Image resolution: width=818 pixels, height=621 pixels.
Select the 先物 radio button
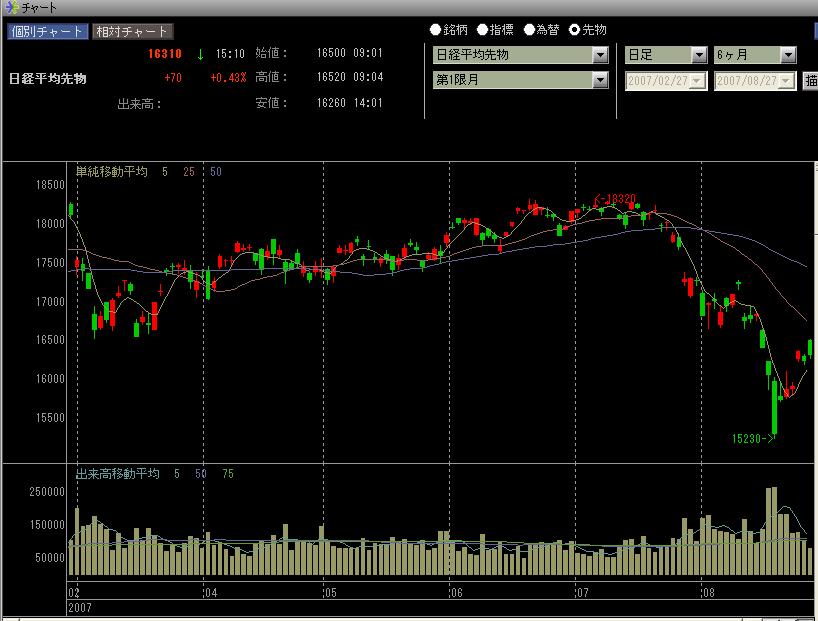(x=575, y=30)
